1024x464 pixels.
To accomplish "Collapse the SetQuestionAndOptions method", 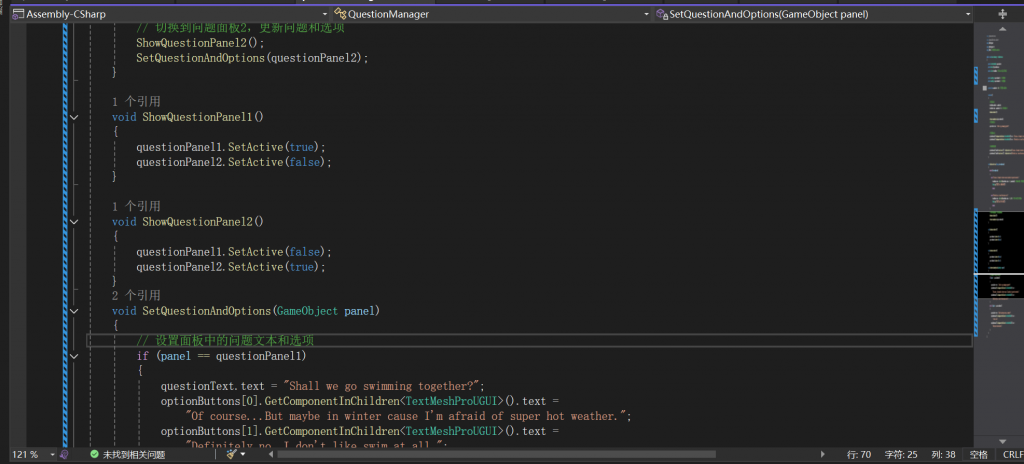I will (x=74, y=311).
